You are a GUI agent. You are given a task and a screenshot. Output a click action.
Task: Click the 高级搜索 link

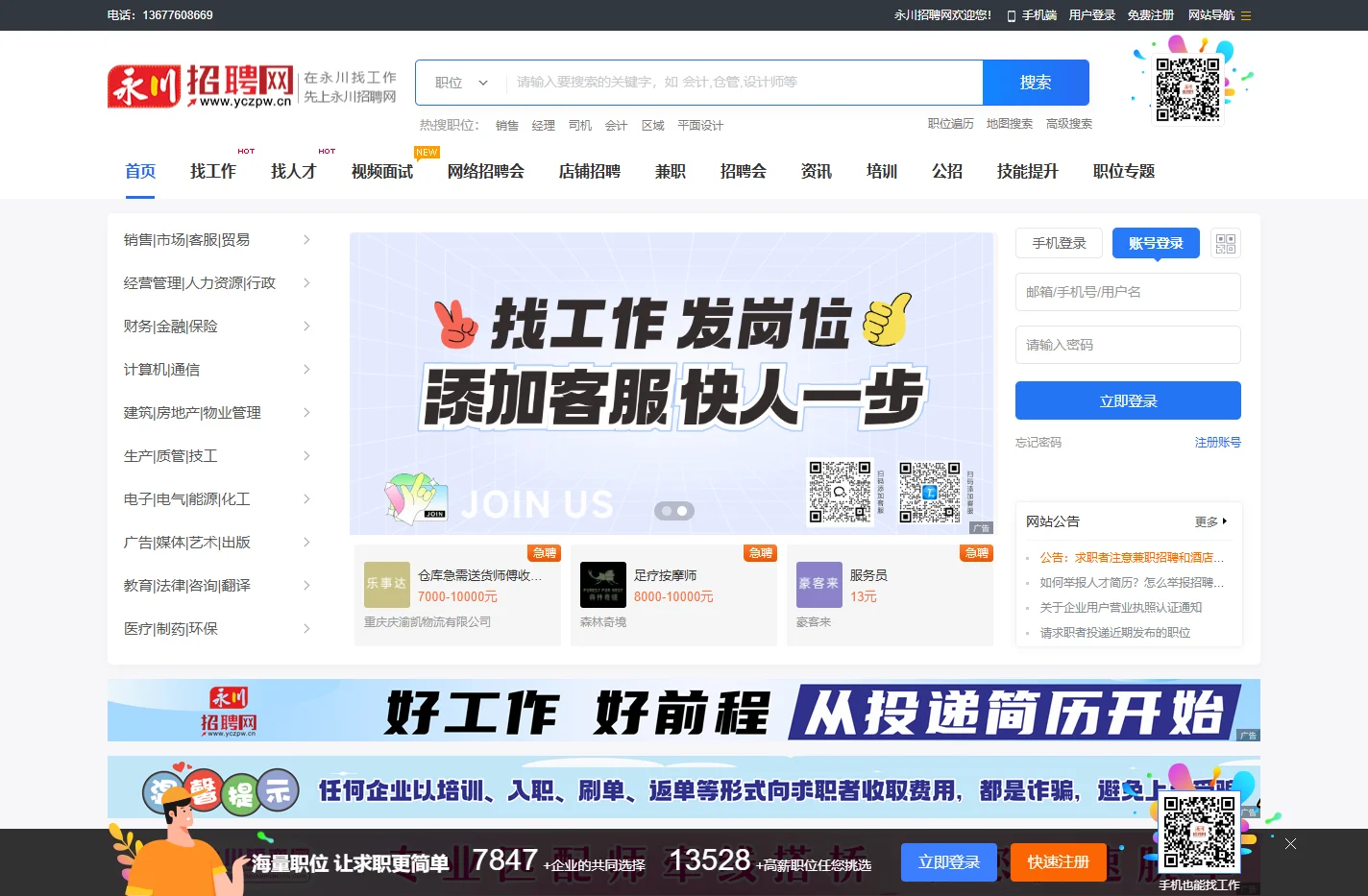coord(1069,124)
